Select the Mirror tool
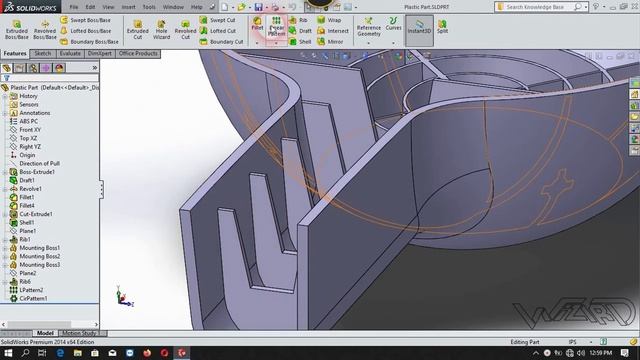Image resolution: width=640 pixels, height=360 pixels. [331, 42]
